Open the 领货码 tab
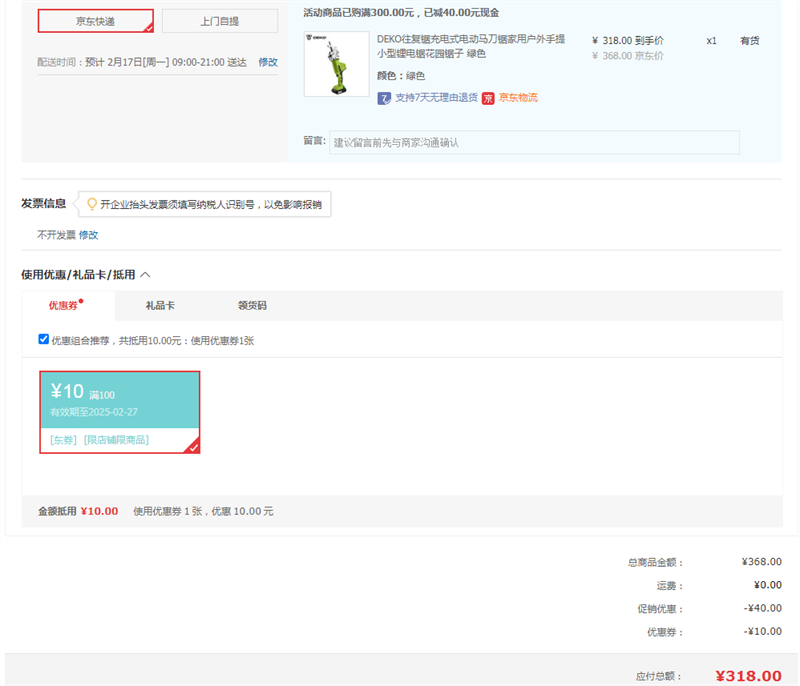 [x=252, y=305]
